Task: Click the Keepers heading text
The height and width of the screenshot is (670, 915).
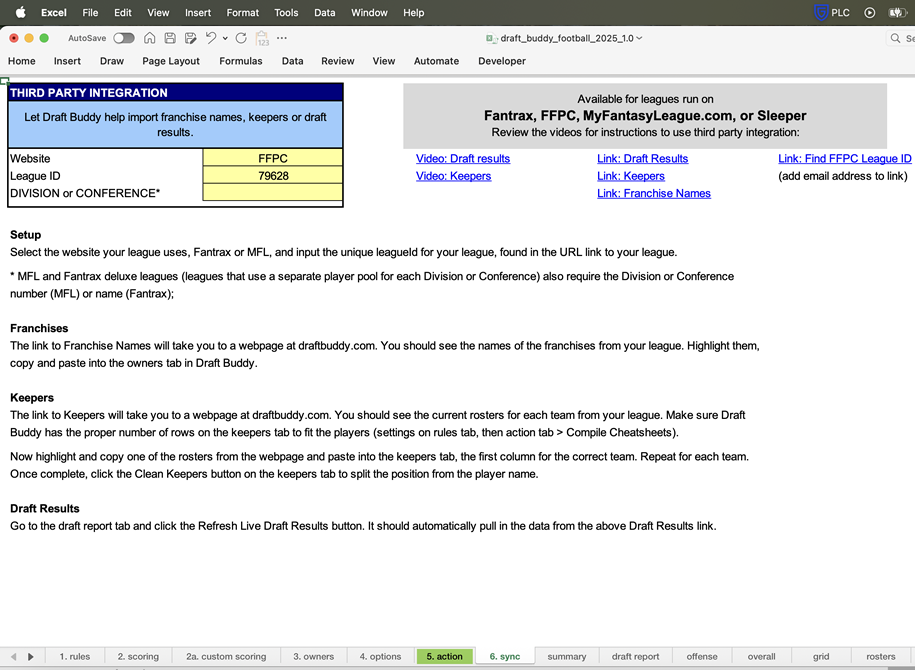Action: pos(32,397)
